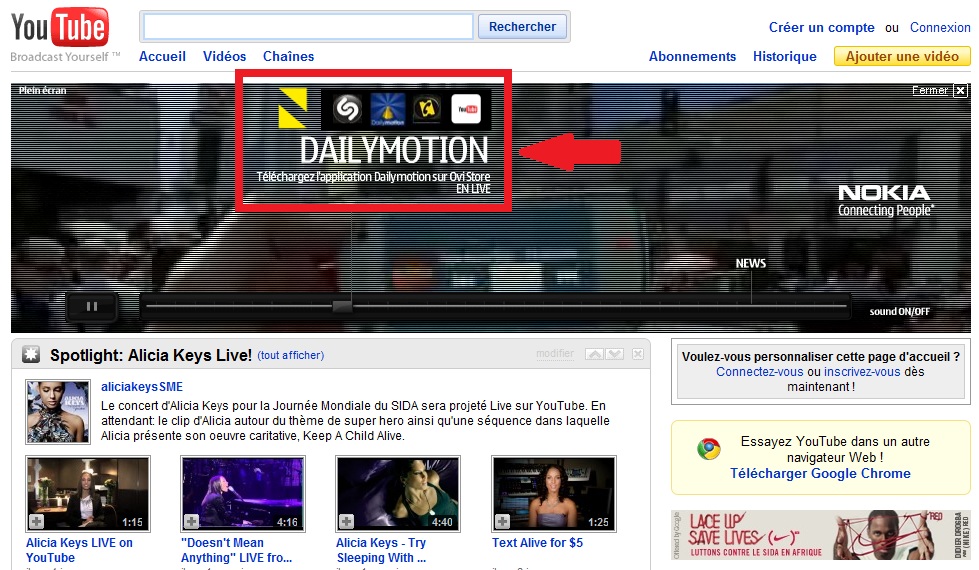Focus the YouTube search field

pos(308,27)
